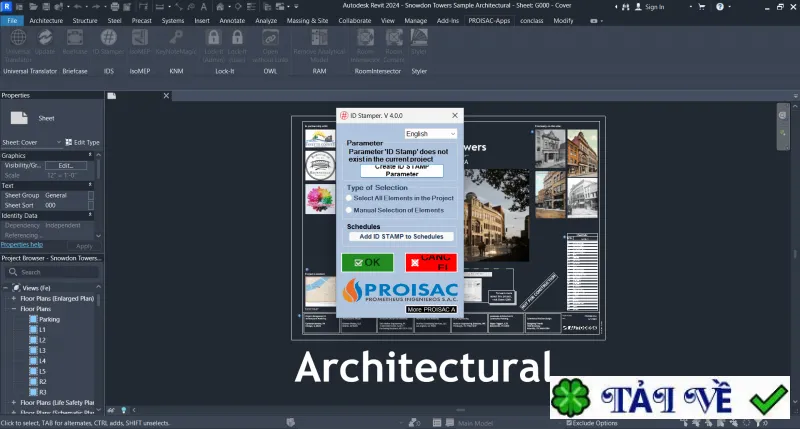The image size is (800, 429).
Task: Open the English language dropdown
Action: 431,134
